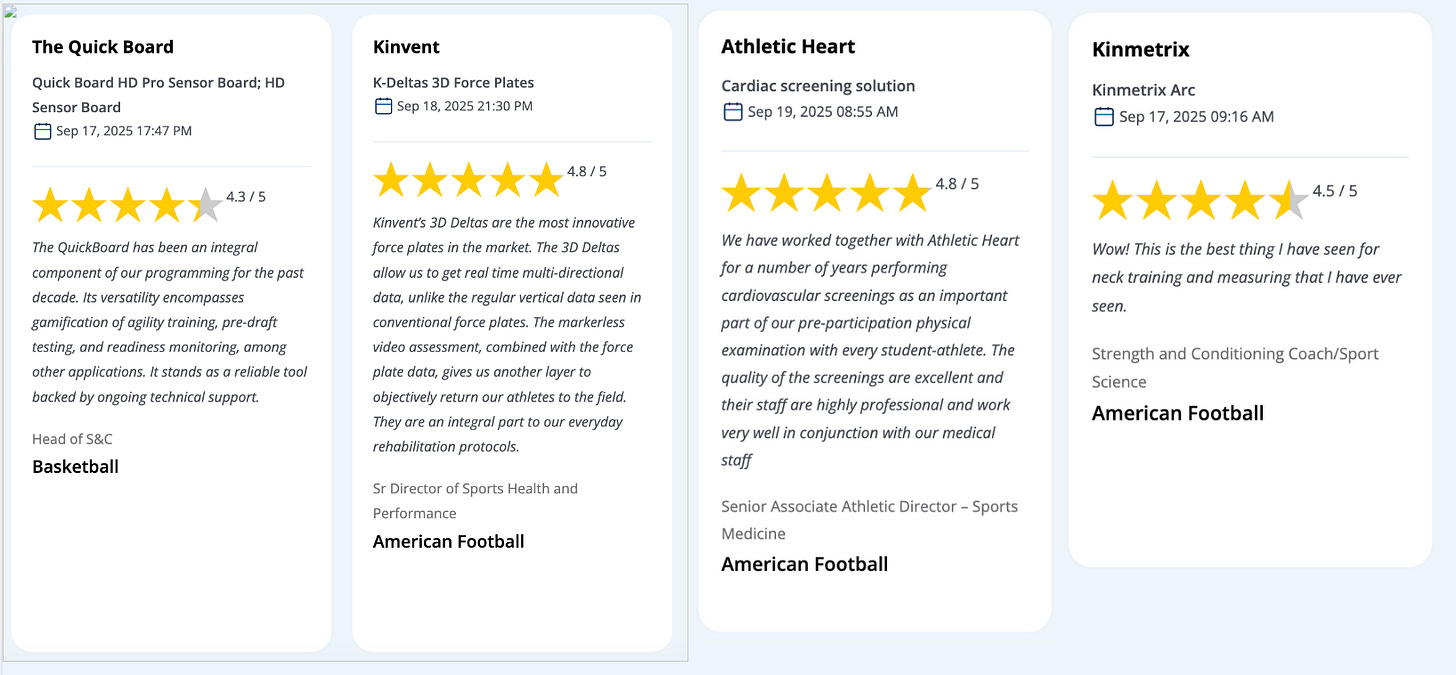This screenshot has height=675, width=1456.
Task: Click calendar icon on the Kinmetrix card
Action: point(1104,117)
